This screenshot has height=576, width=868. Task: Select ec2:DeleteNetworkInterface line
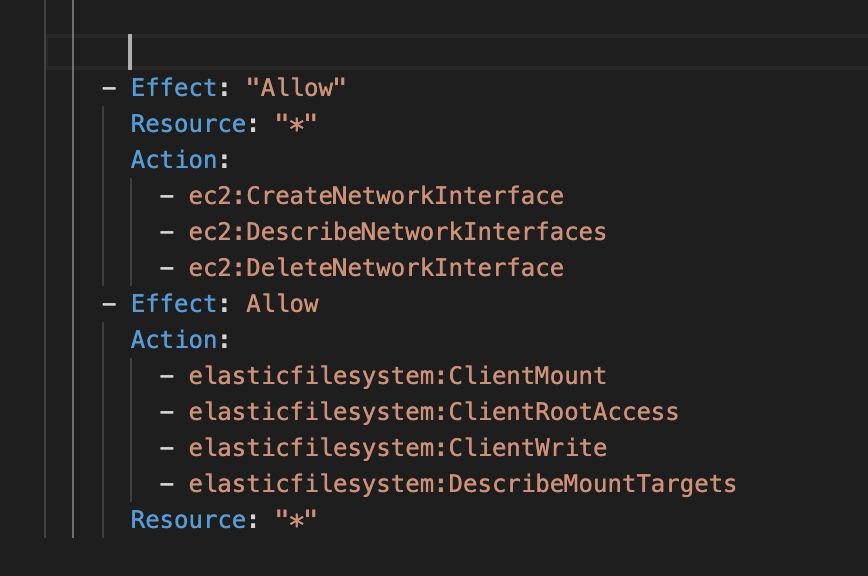[x=376, y=267]
